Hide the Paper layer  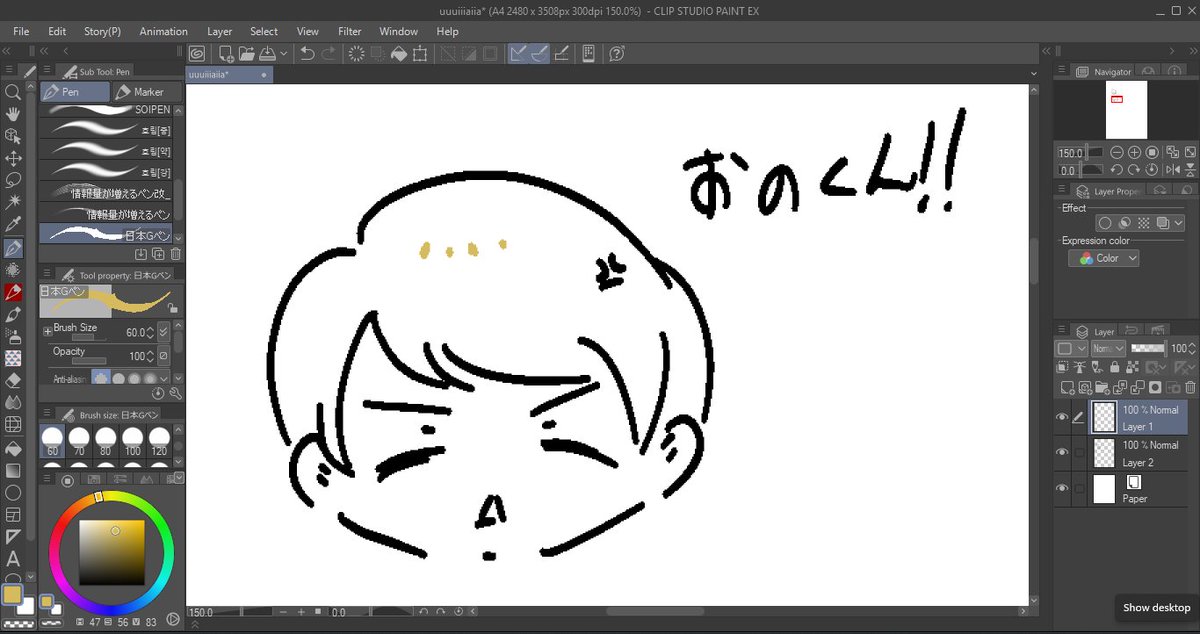coord(1062,488)
